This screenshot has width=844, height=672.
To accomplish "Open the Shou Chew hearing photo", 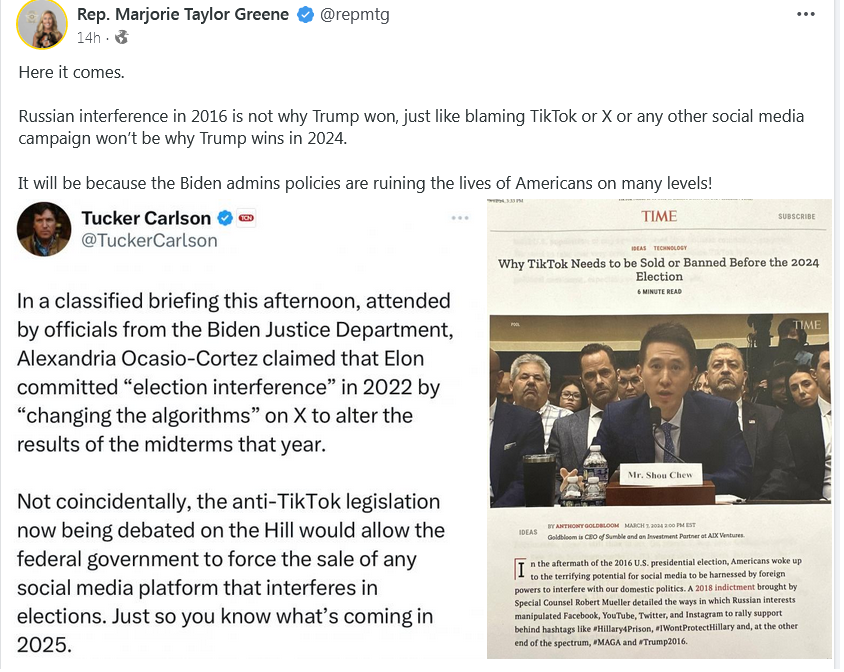I will (660, 410).
